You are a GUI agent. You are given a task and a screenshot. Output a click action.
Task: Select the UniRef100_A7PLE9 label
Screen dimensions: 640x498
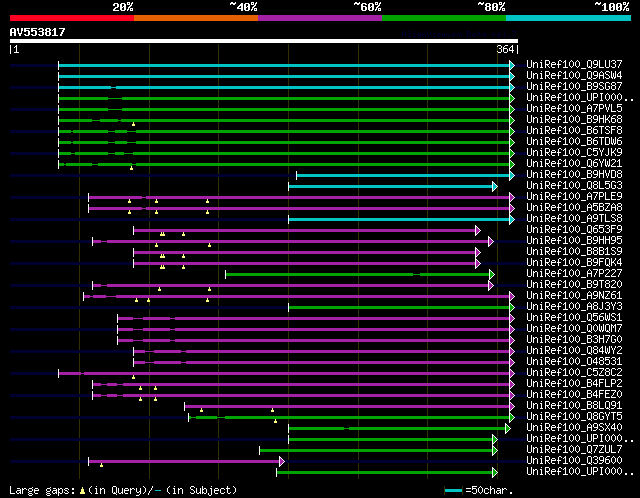point(574,196)
